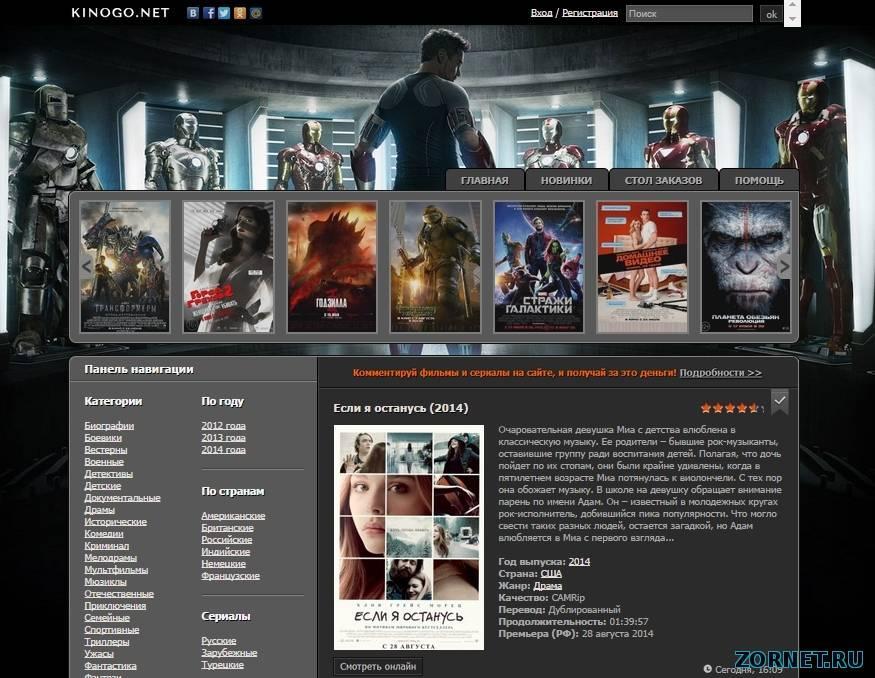Open the Комедии category

[104, 533]
